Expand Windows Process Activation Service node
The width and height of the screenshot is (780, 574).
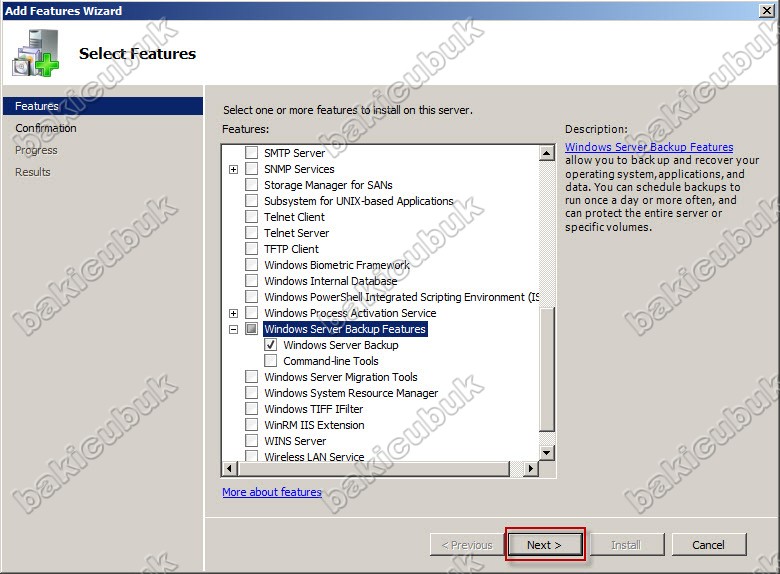pos(233,313)
